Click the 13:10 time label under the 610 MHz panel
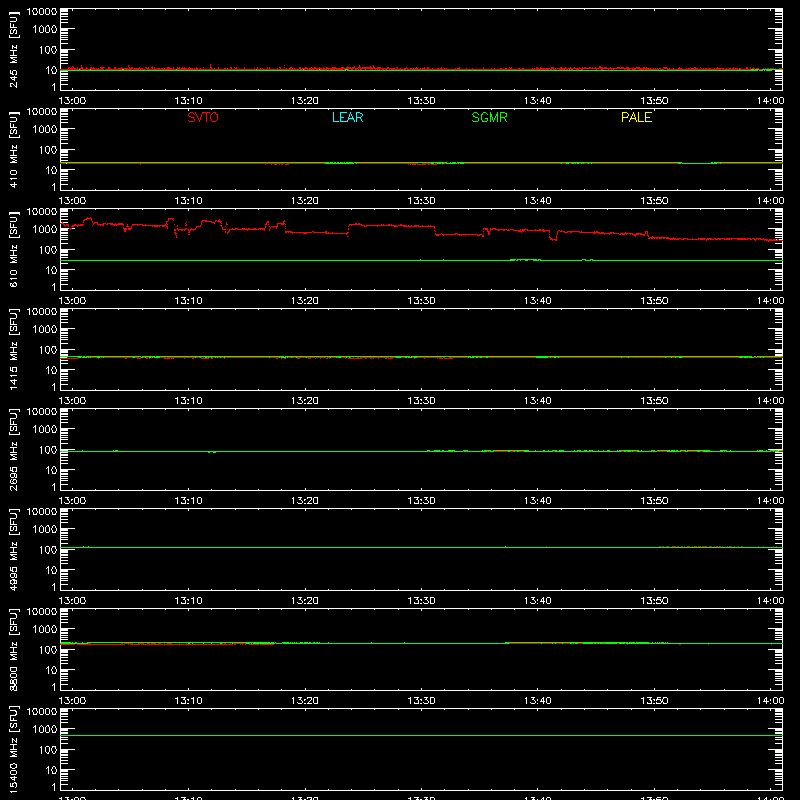800x800 pixels. click(x=188, y=301)
